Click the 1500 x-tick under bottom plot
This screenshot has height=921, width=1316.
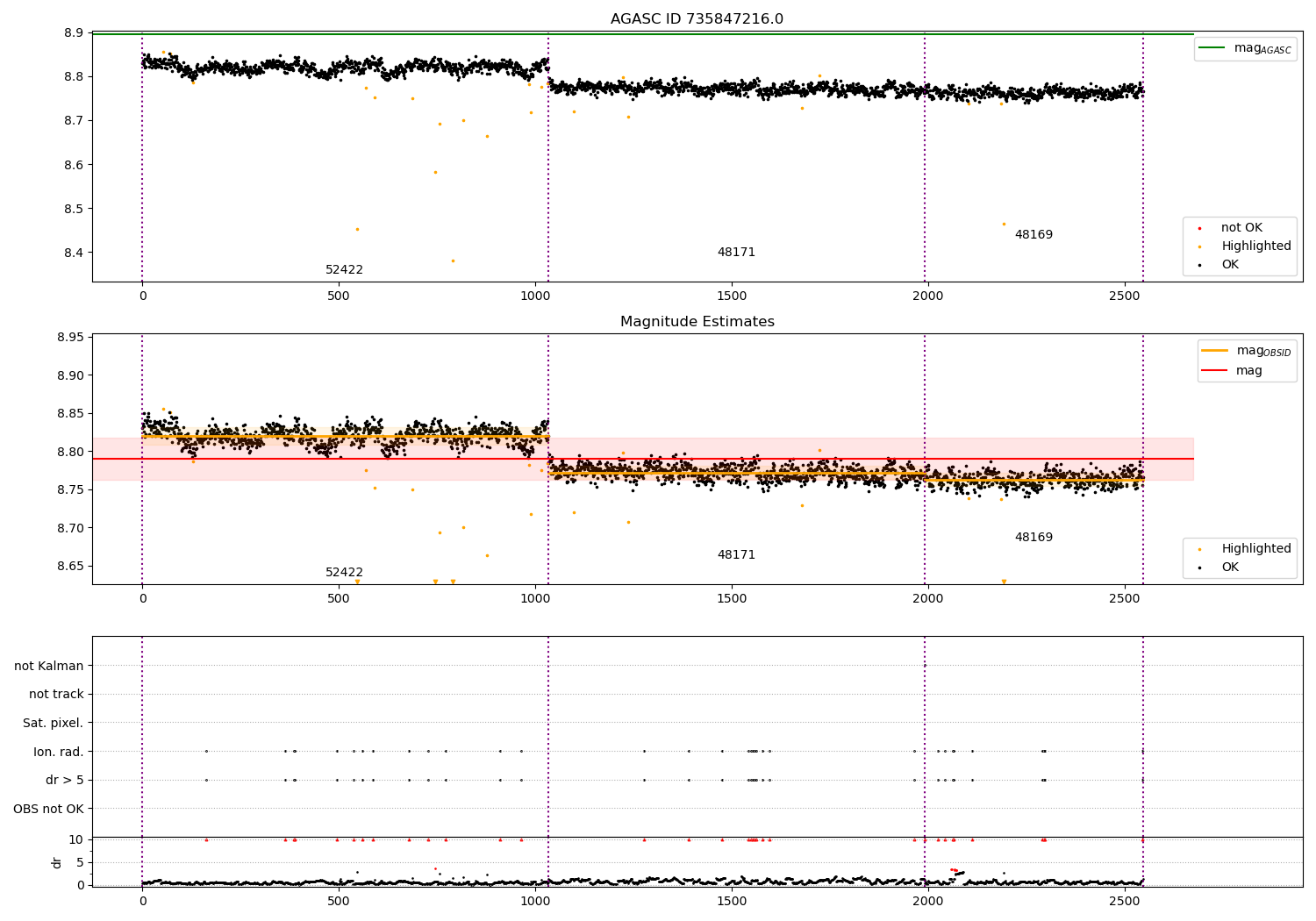pos(732,902)
